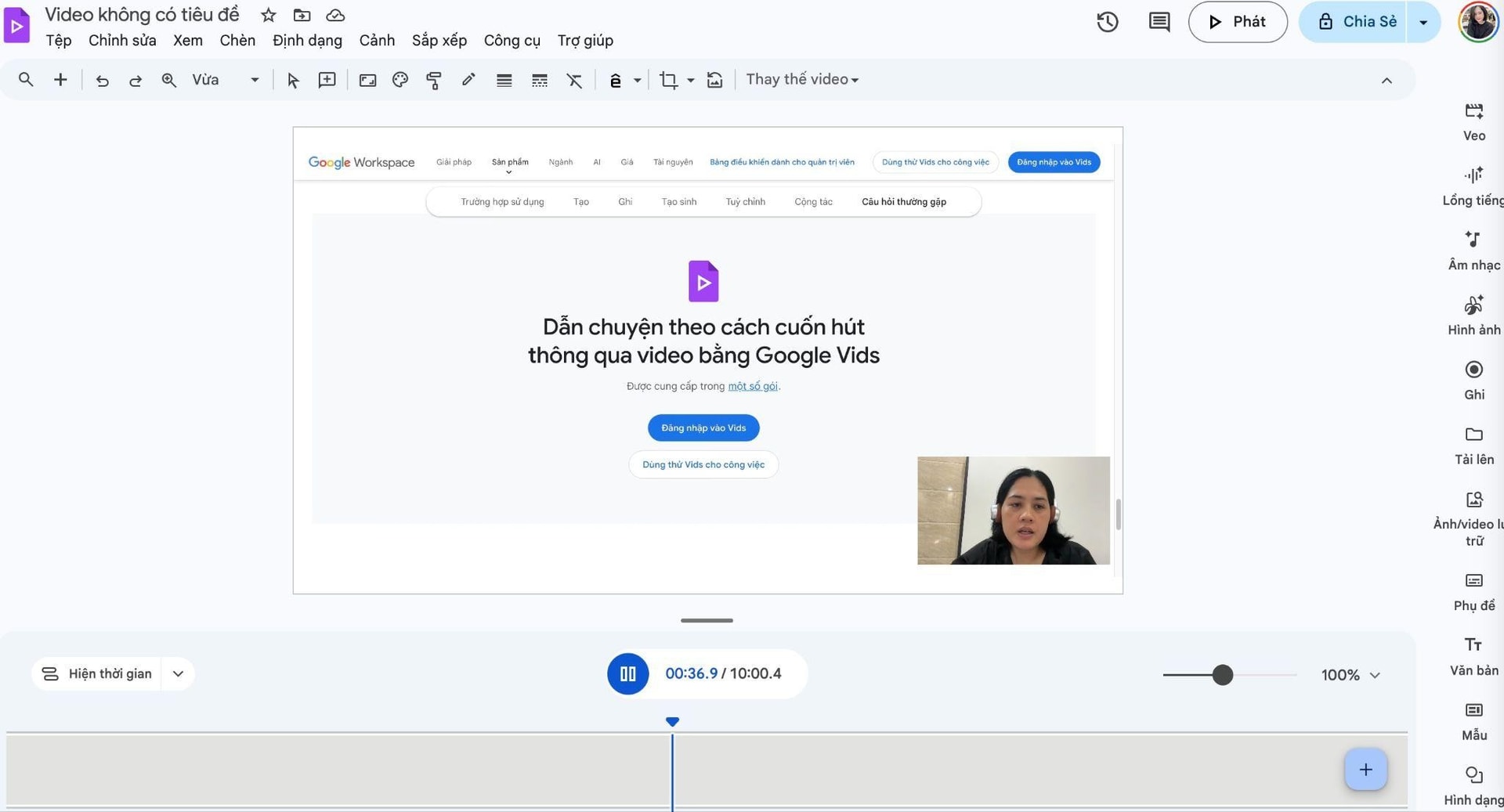Click the Phát play button
The image size is (1504, 812).
[1238, 22]
